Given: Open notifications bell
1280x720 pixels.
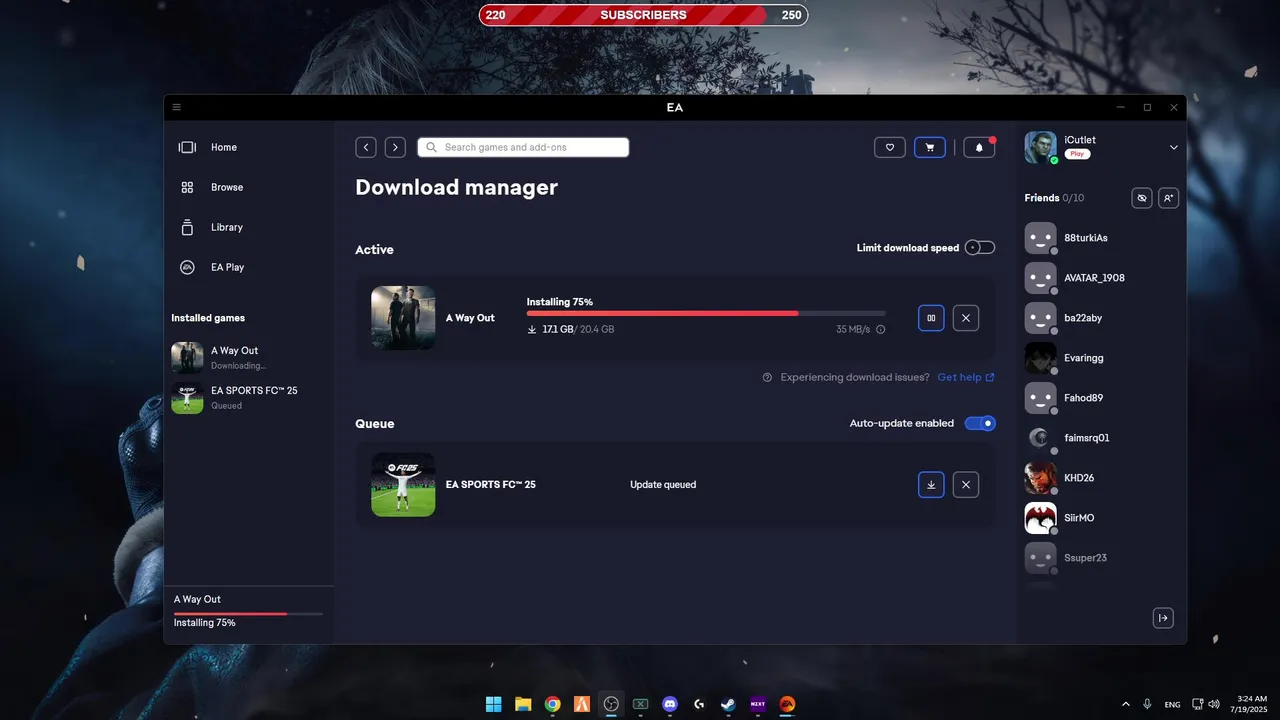Looking at the screenshot, I should click(979, 147).
